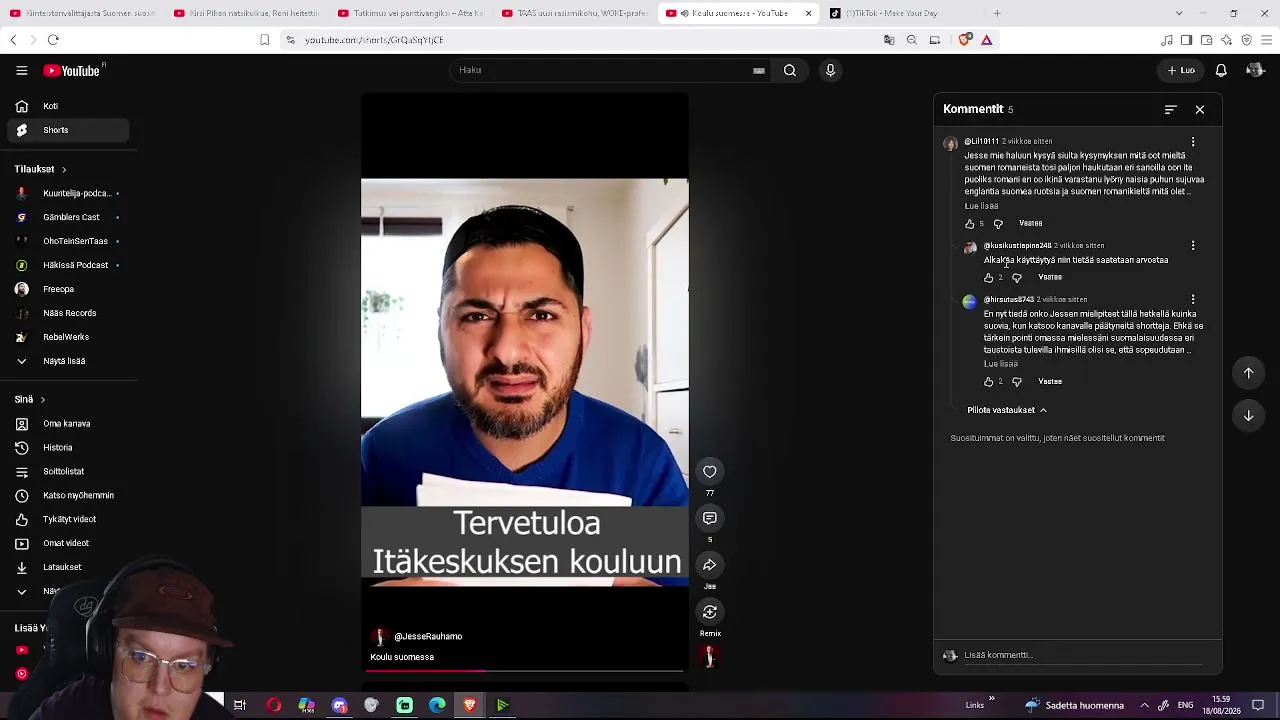Open Oma kanava
The image size is (1280, 720).
[68, 424]
